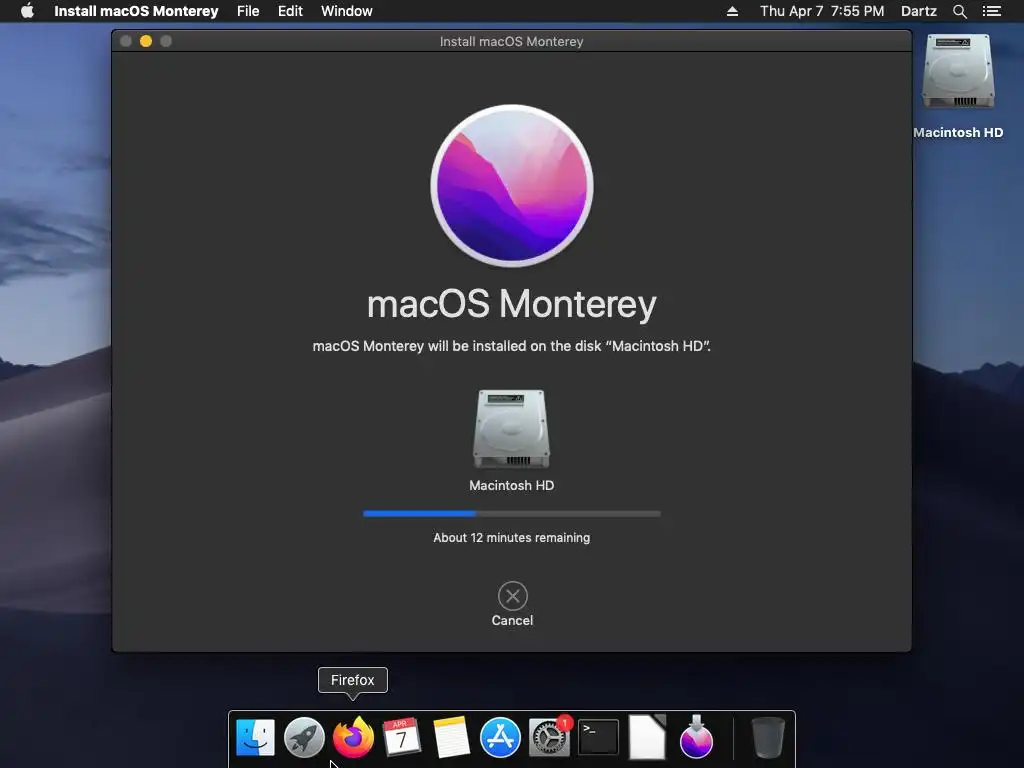Open Terminal from the Dock
Viewport: 1024px width, 768px height.
pos(598,737)
